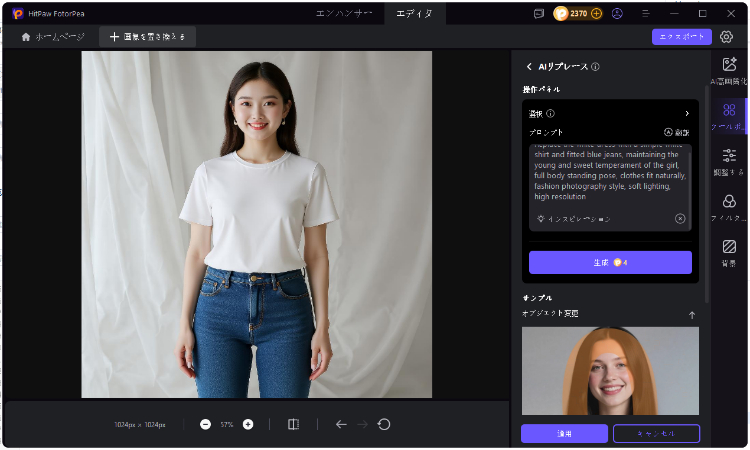The image size is (750, 450).
Task: Click the Cancel button
Action: pos(656,433)
